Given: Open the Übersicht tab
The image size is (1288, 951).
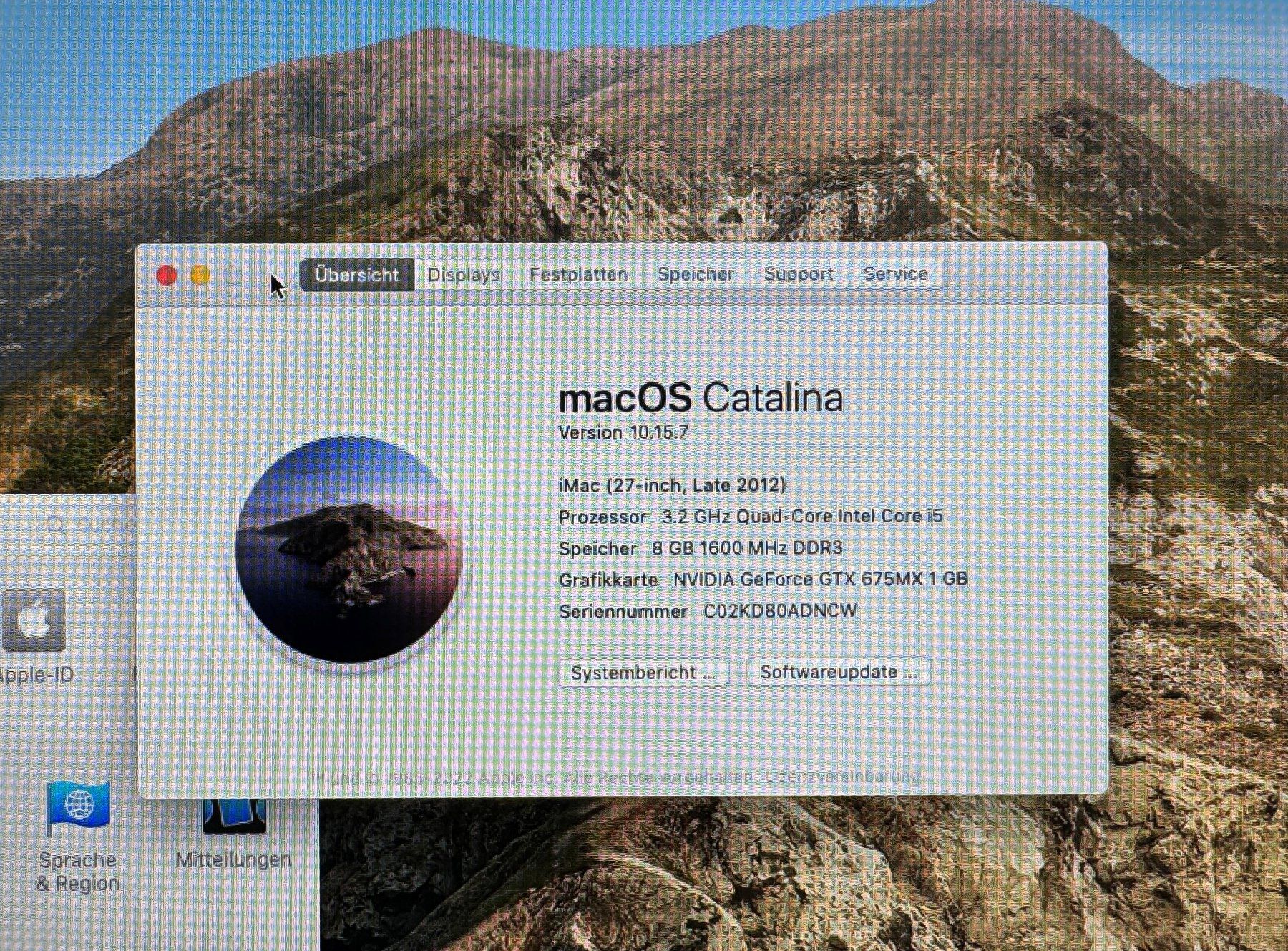Looking at the screenshot, I should tap(356, 275).
